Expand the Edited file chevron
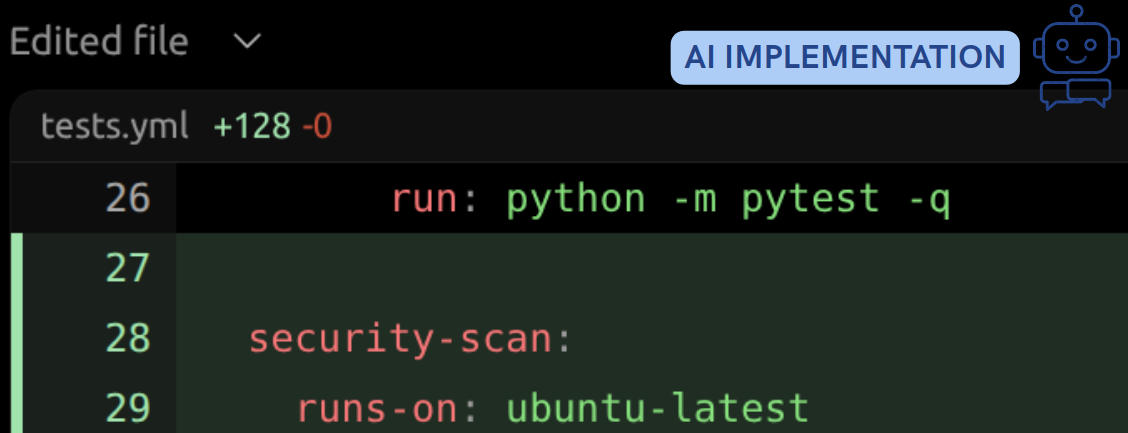Viewport: 1128px width, 433px height. click(246, 42)
